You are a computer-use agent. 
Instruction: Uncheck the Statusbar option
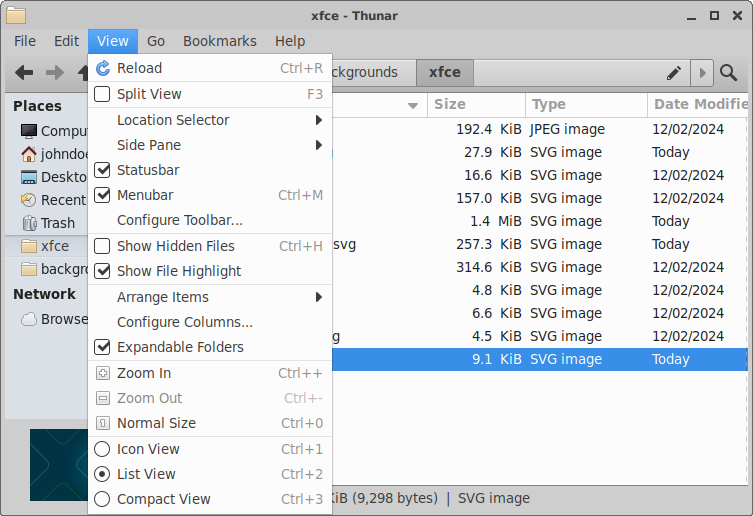102,170
